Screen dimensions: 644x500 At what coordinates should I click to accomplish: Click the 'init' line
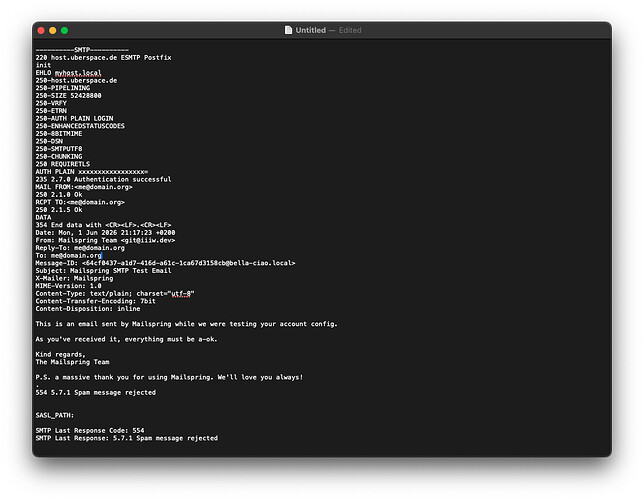click(43, 65)
